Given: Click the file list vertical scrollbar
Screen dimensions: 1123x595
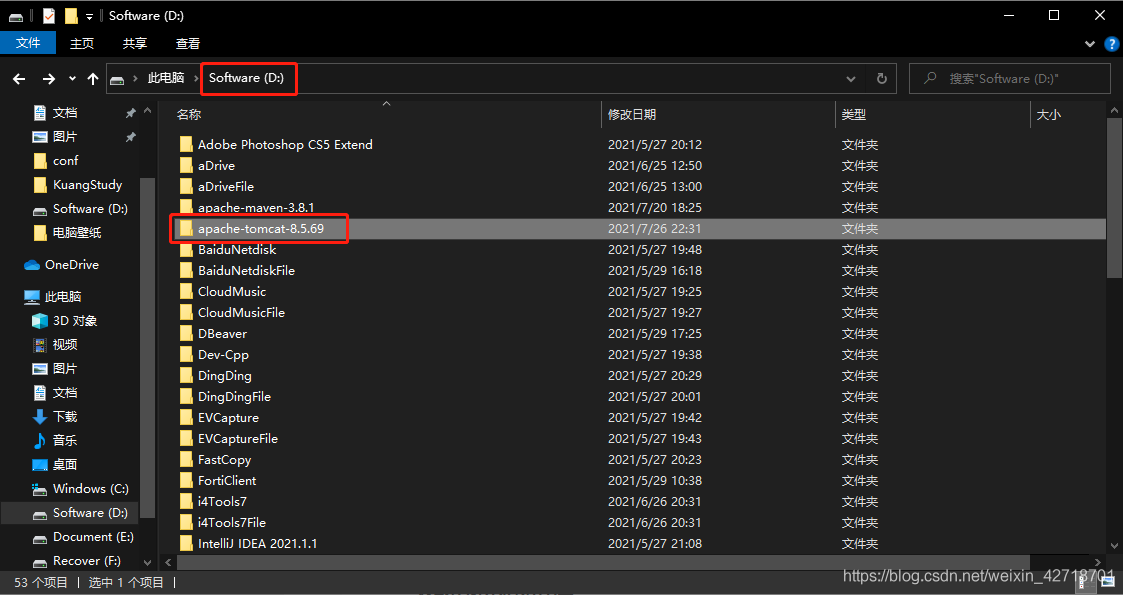Looking at the screenshot, I should coord(1114,200).
